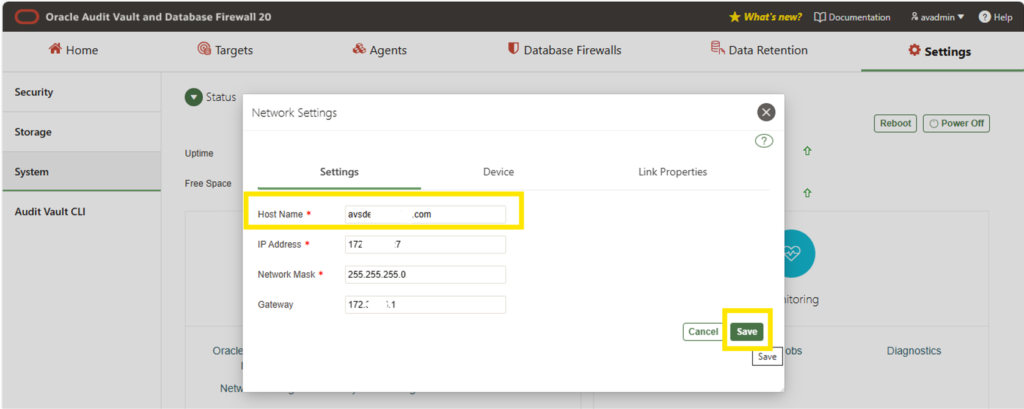Switch to the Device tab

point(498,172)
